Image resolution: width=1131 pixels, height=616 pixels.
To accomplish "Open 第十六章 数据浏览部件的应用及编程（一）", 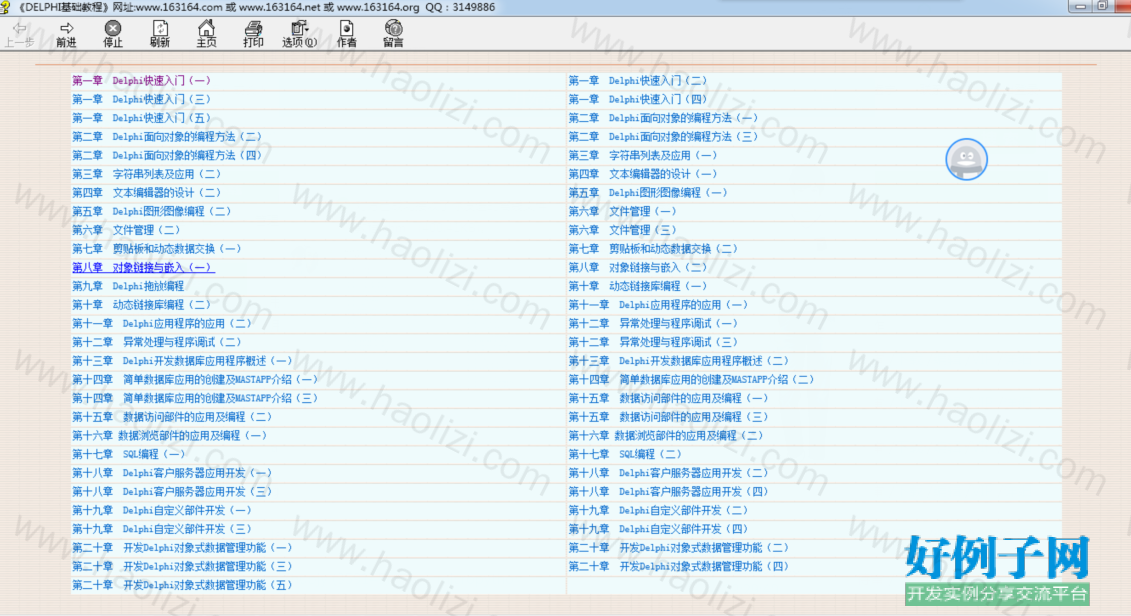I will (x=170, y=436).
